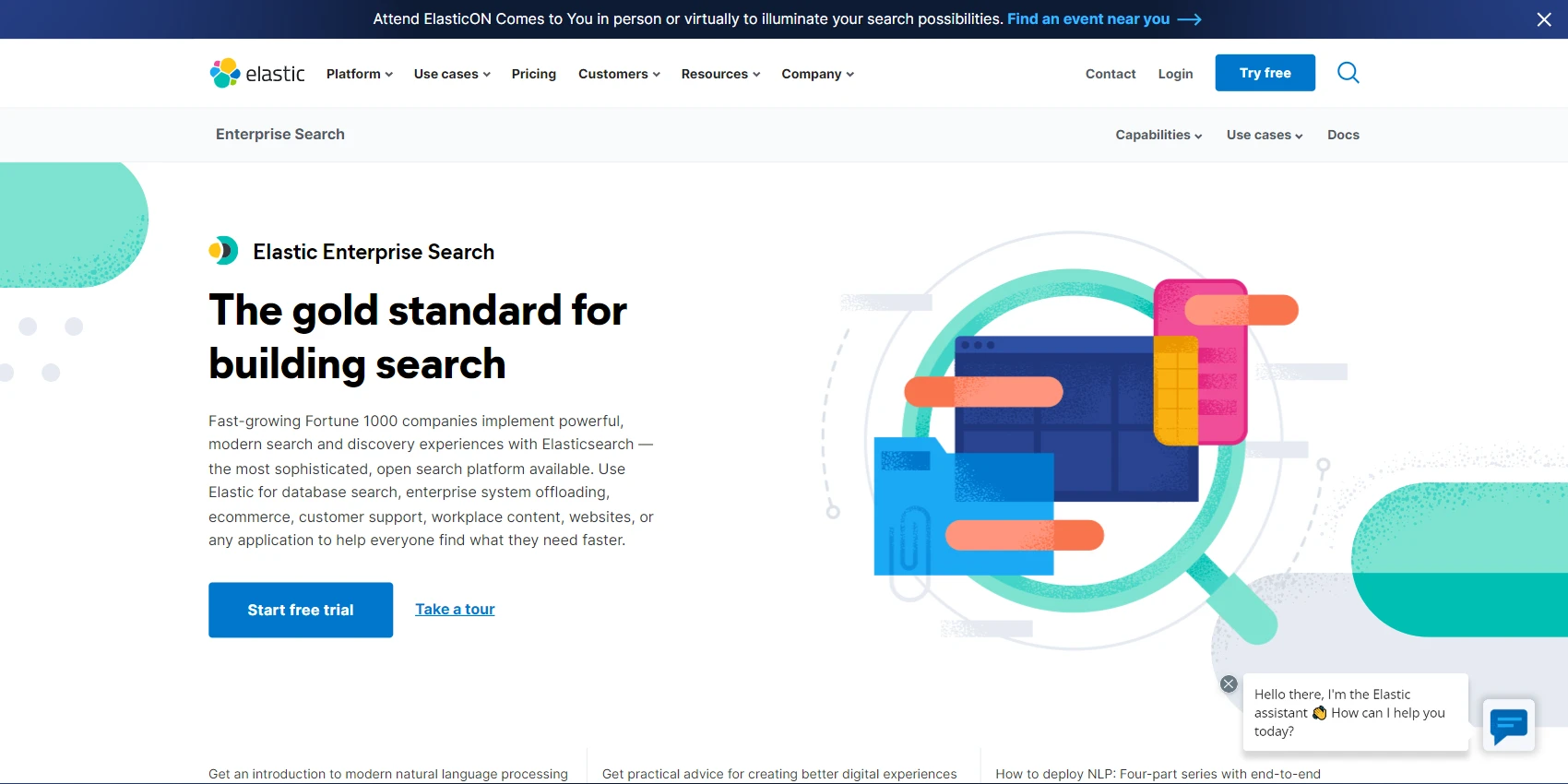The image size is (1568, 784).
Task: Open the chat widget icon
Action: [x=1509, y=725]
